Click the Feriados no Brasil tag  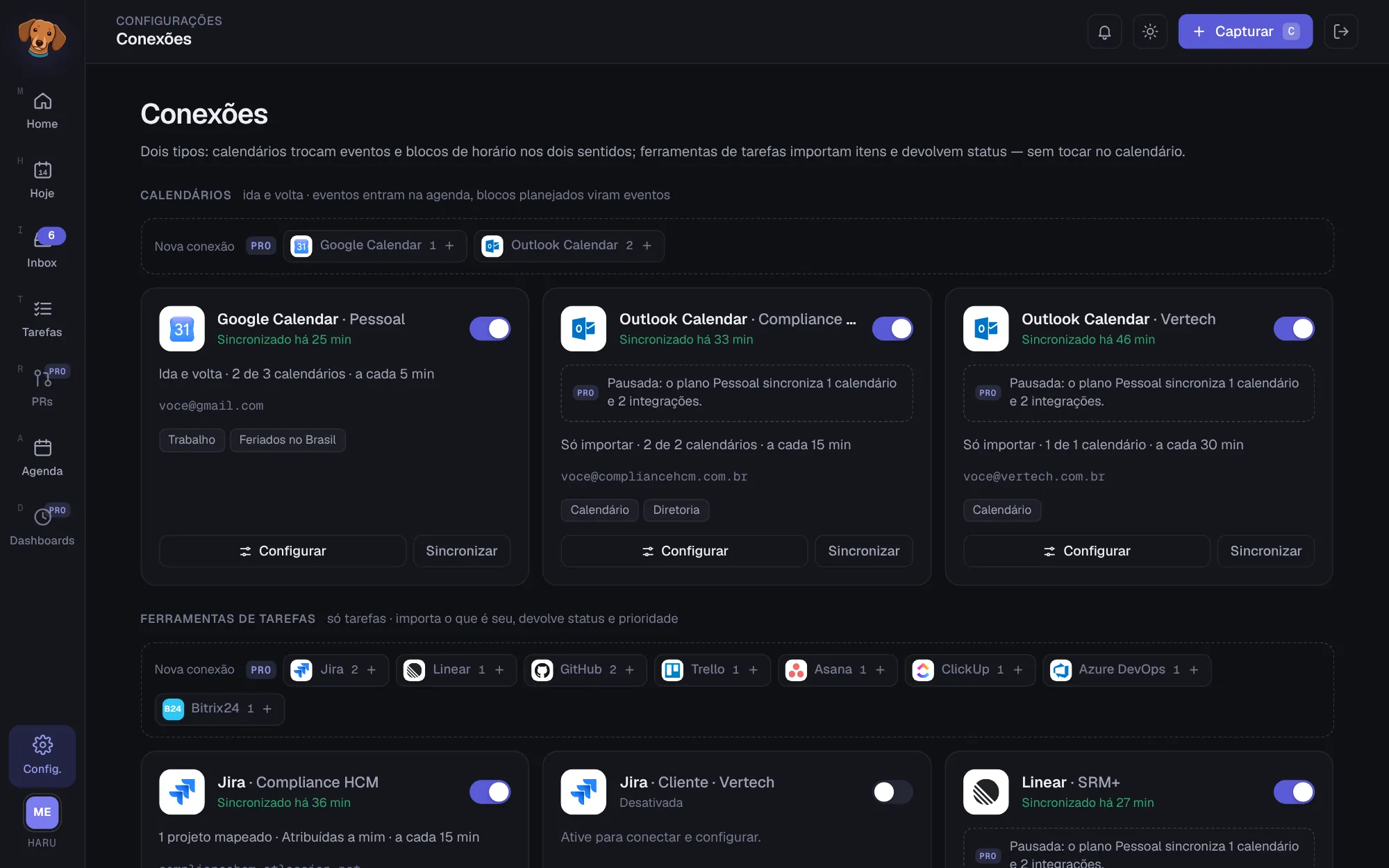coord(288,440)
